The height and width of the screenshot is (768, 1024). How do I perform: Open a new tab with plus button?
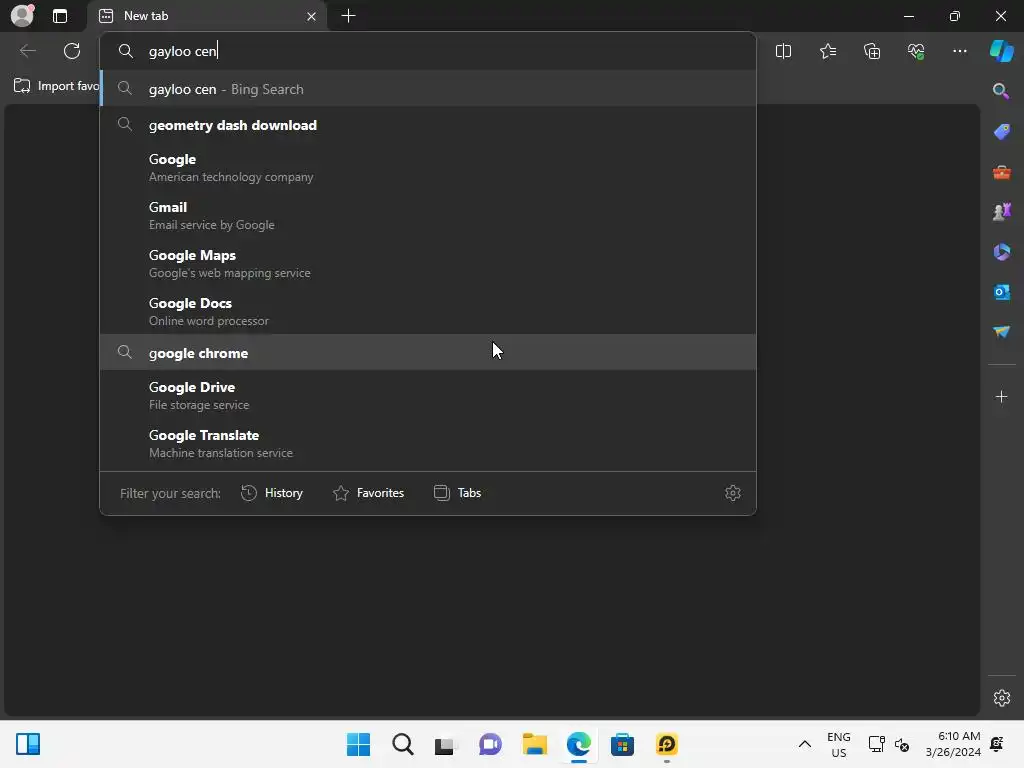(x=349, y=16)
